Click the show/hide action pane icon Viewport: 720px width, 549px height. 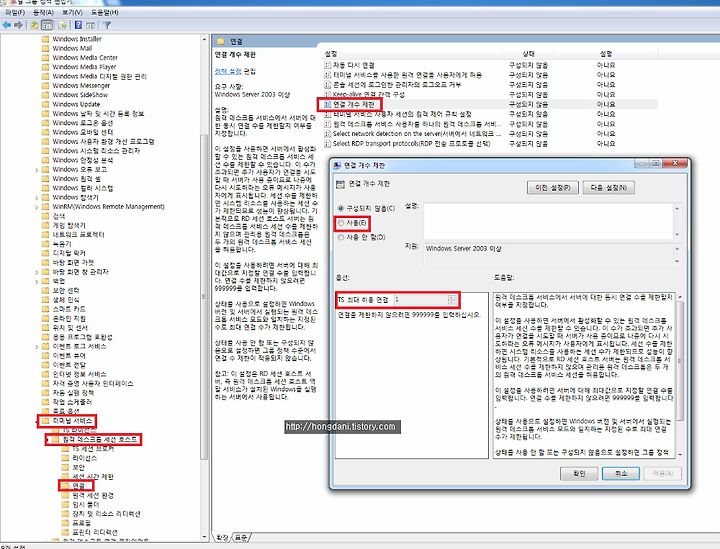pos(90,25)
